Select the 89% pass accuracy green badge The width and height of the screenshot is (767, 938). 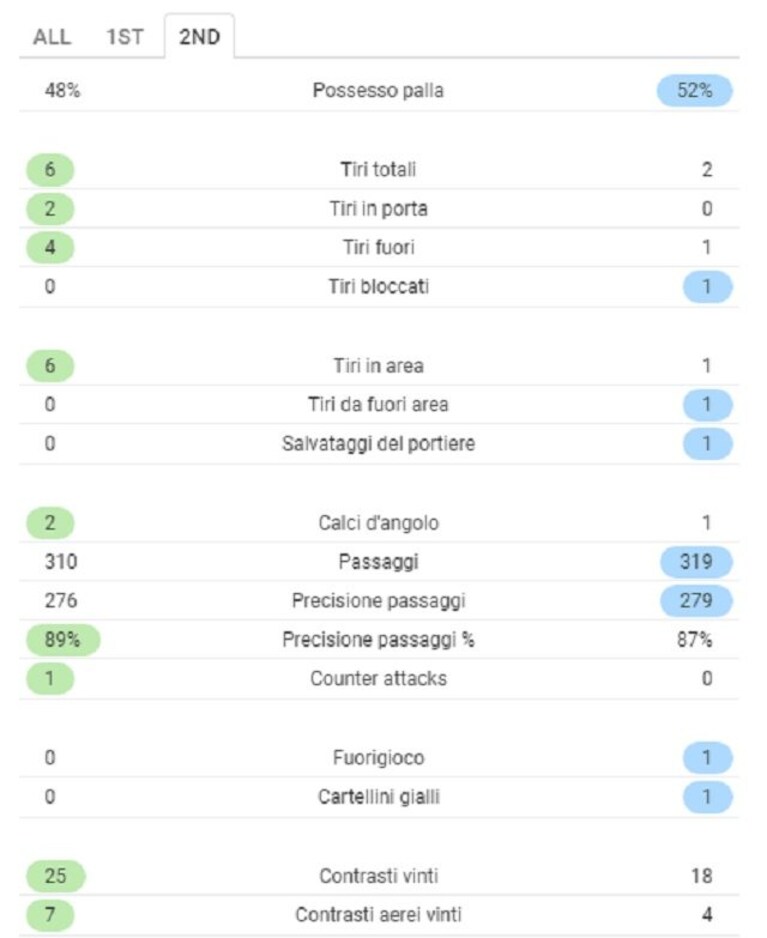pos(63,640)
